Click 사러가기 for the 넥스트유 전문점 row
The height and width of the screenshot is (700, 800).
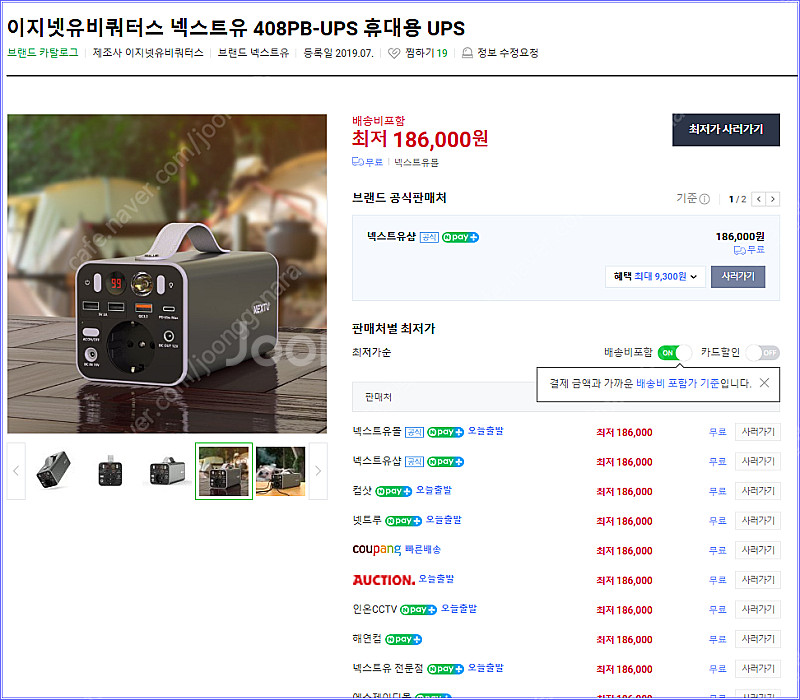(758, 669)
